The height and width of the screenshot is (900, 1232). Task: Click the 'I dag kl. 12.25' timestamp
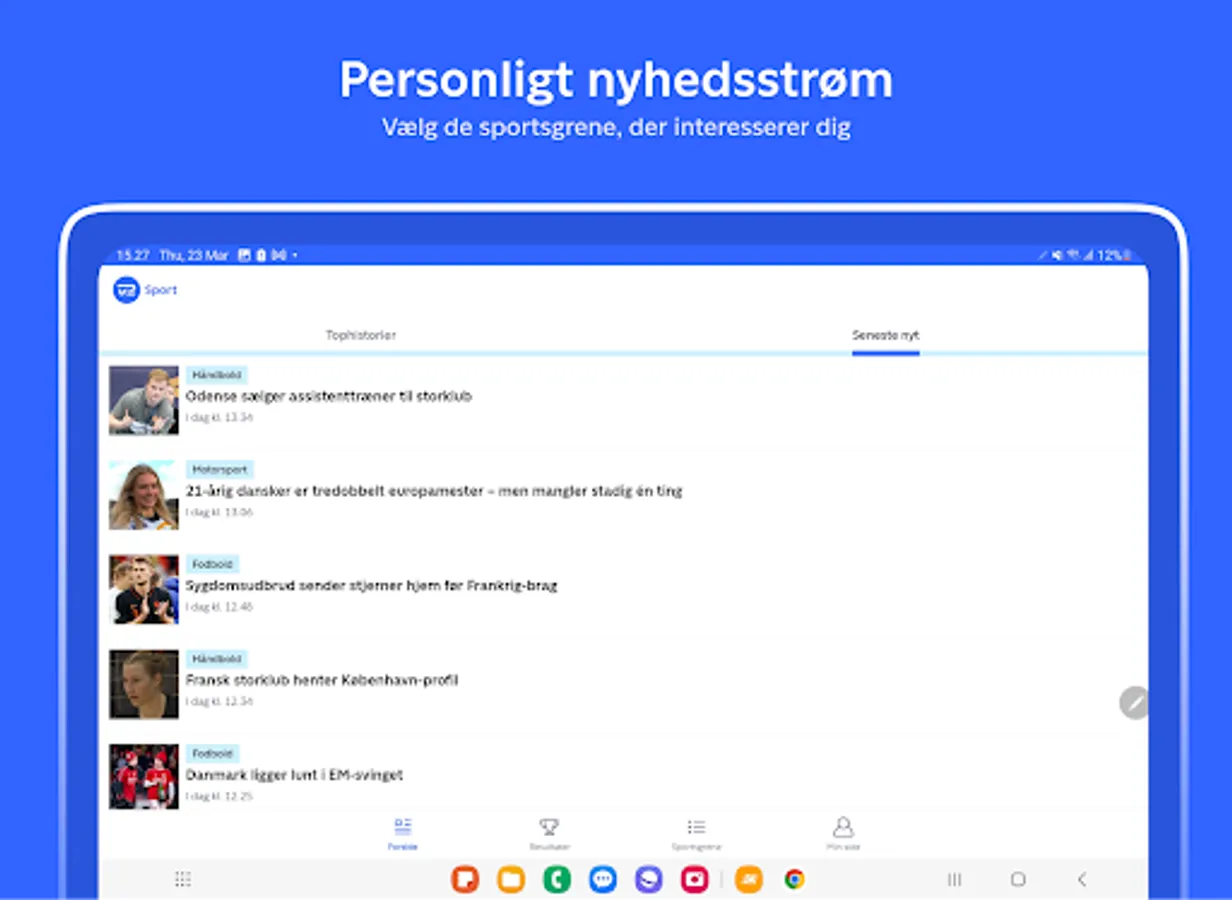tap(219, 796)
